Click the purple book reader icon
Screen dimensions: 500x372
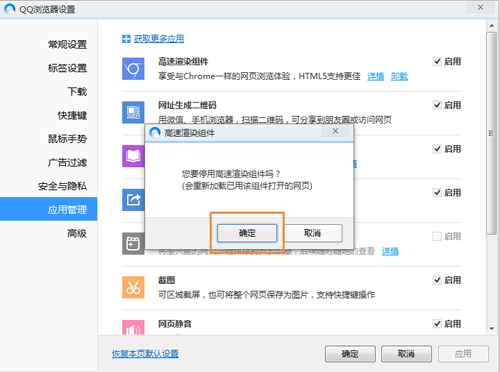tap(133, 156)
